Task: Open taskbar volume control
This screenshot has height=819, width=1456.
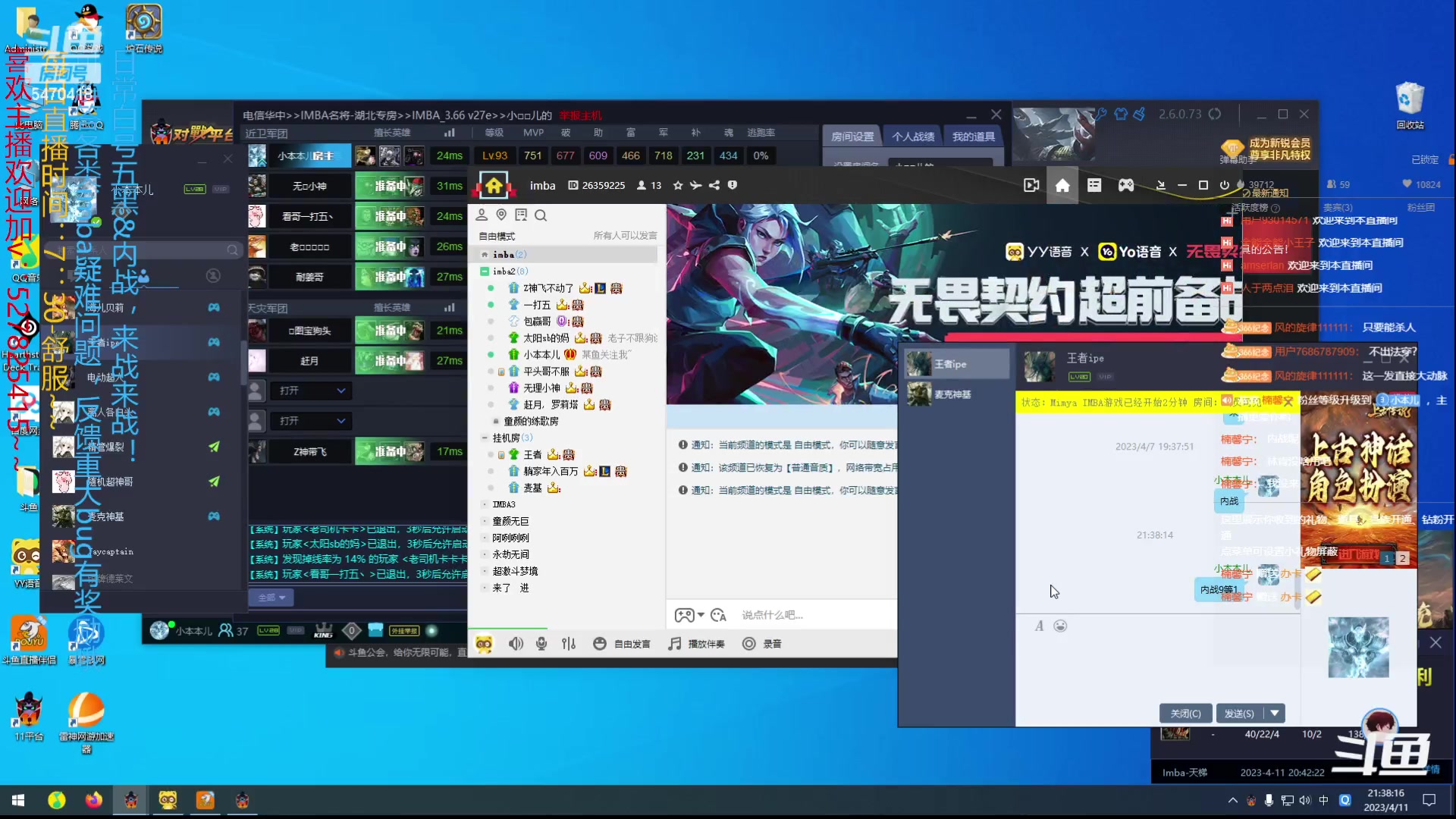Action: [1304, 800]
